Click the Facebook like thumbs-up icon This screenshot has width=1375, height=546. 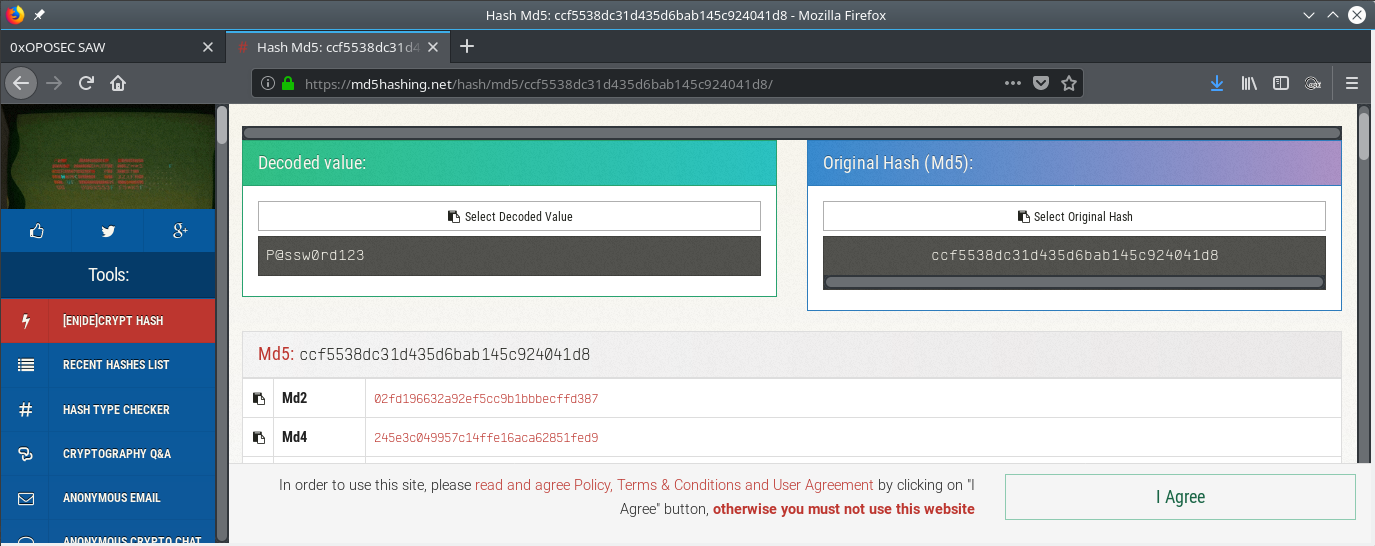coord(37,231)
